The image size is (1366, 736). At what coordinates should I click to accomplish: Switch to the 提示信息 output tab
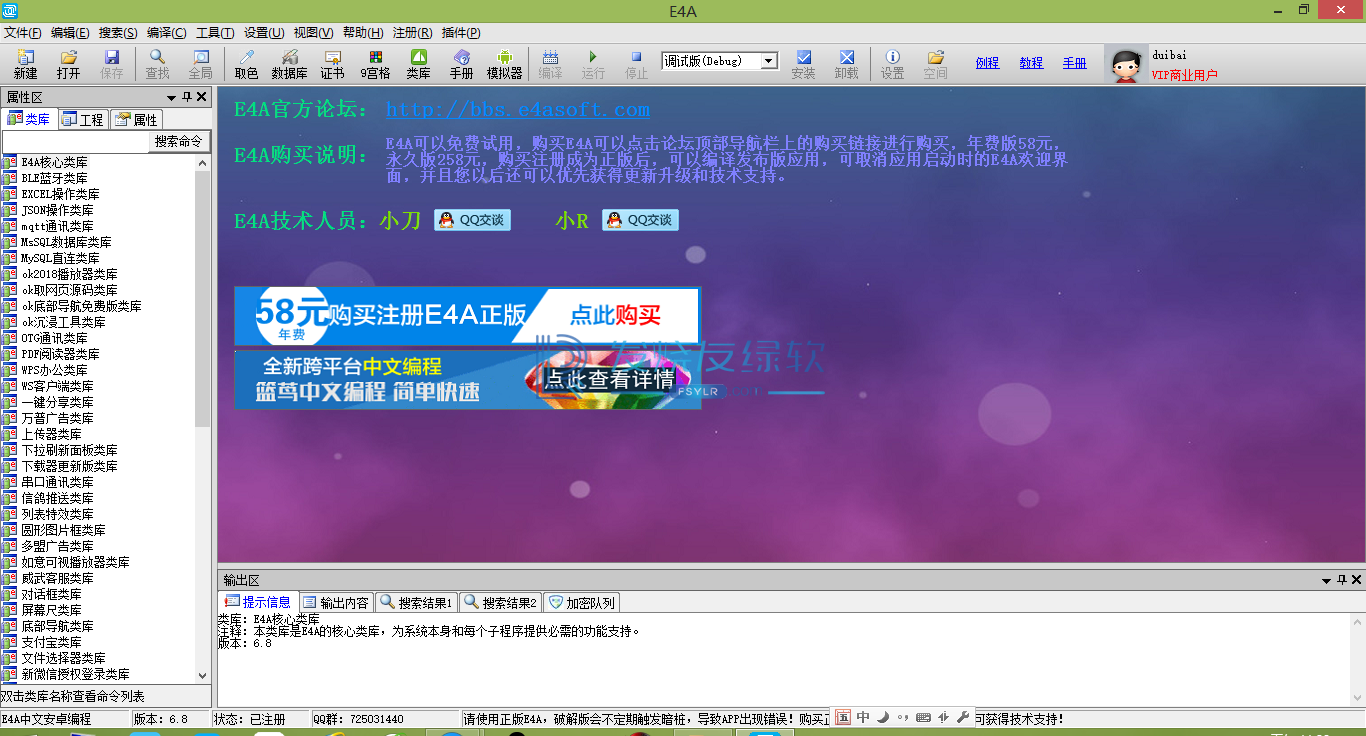pos(258,602)
